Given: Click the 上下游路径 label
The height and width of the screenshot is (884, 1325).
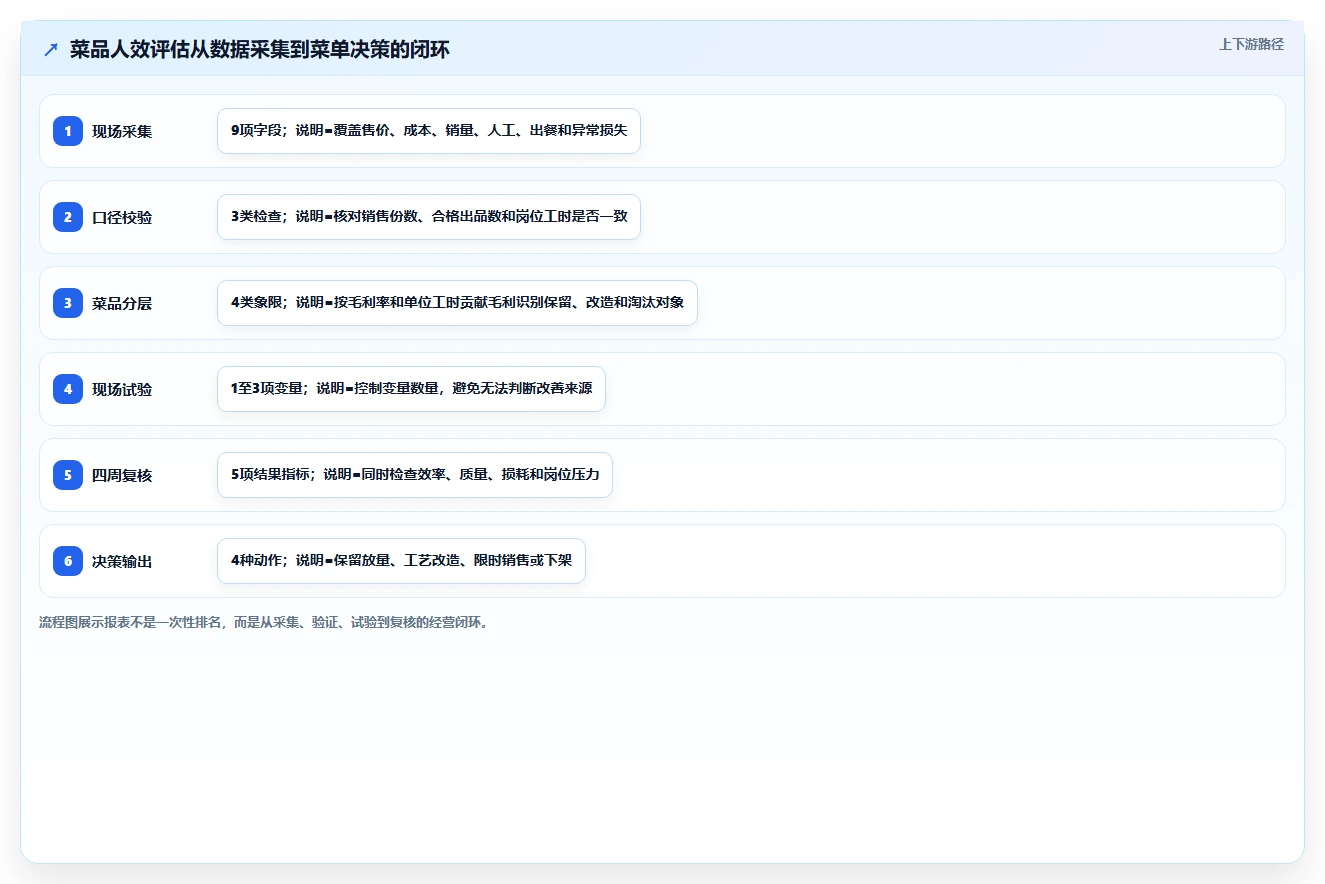Looking at the screenshot, I should pos(1251,44).
